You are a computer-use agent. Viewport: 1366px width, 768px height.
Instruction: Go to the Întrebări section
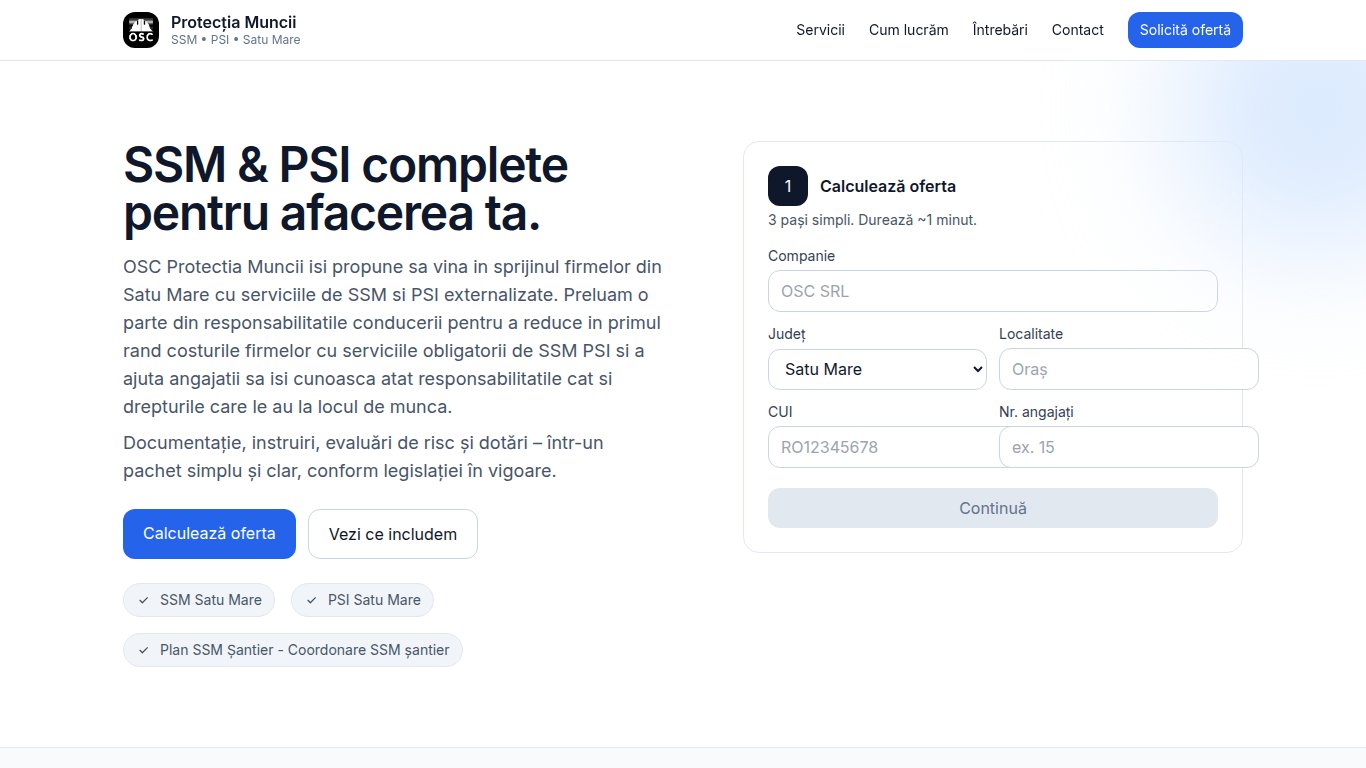pyautogui.click(x=999, y=30)
